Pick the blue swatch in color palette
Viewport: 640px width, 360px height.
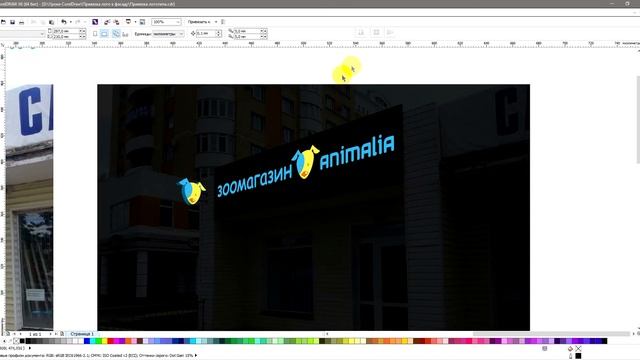tap(87, 341)
